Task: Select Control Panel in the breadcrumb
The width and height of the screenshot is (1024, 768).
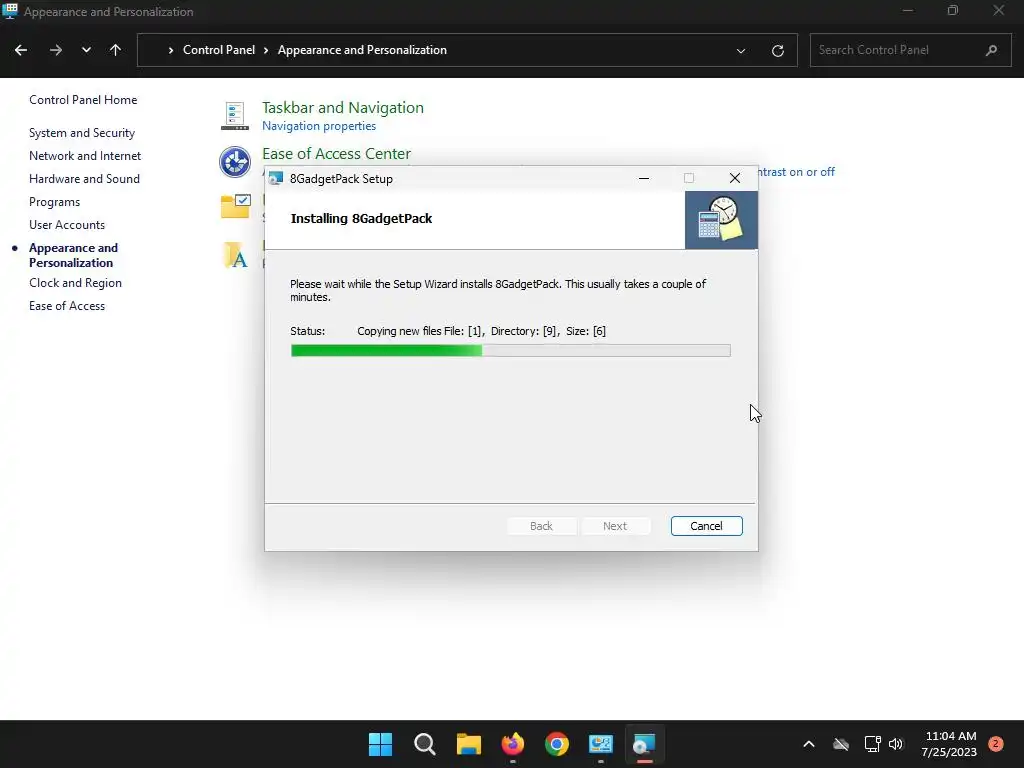Action: point(219,50)
